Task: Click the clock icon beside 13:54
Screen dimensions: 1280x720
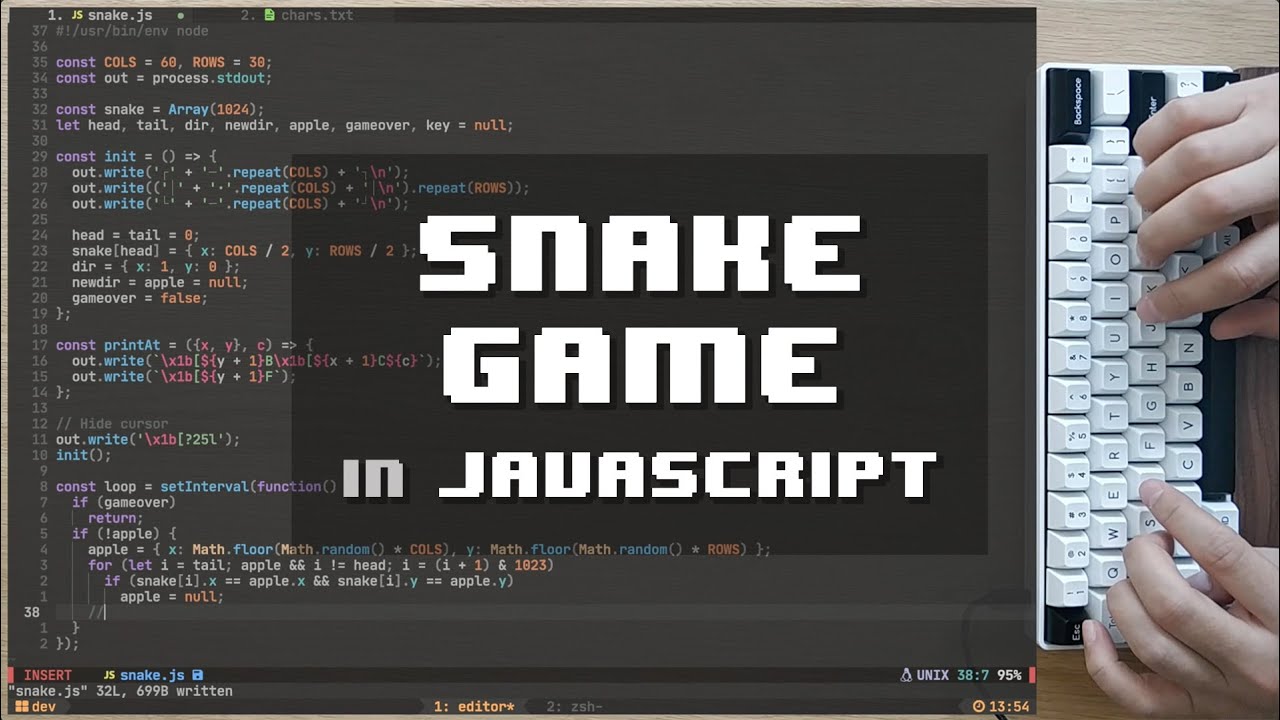Action: click(x=978, y=707)
